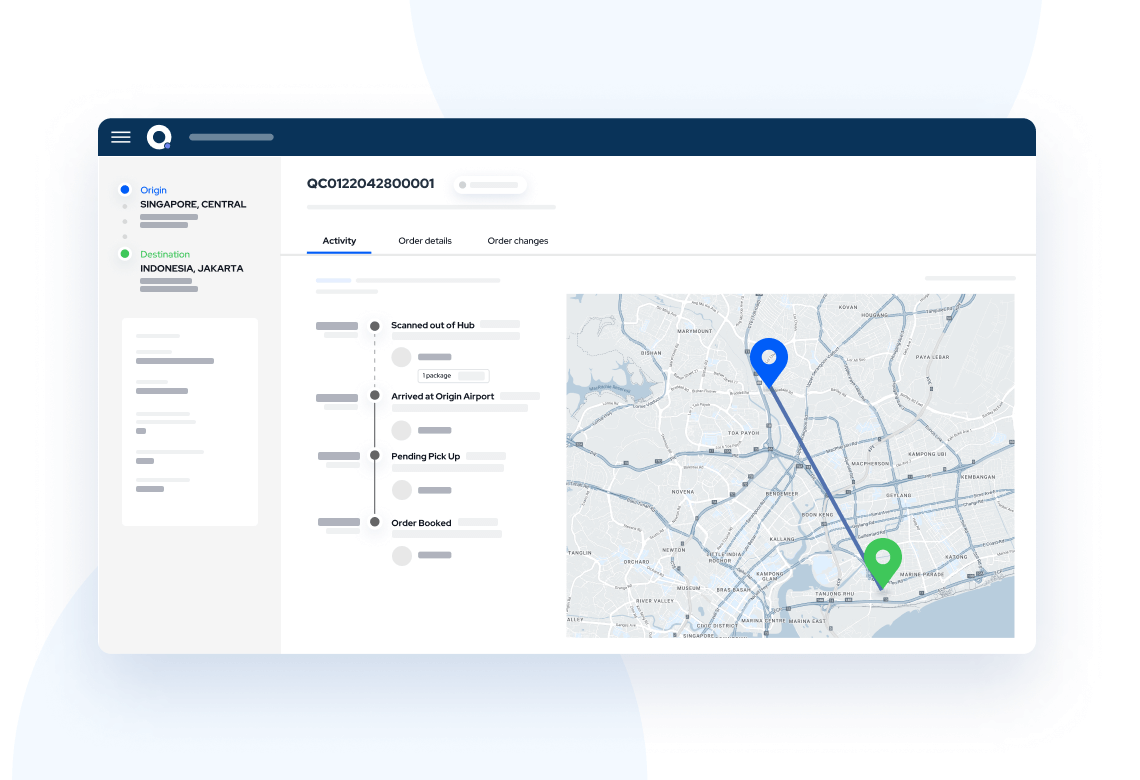Select the blue origin map pin
This screenshot has width=1140, height=780.
768,362
